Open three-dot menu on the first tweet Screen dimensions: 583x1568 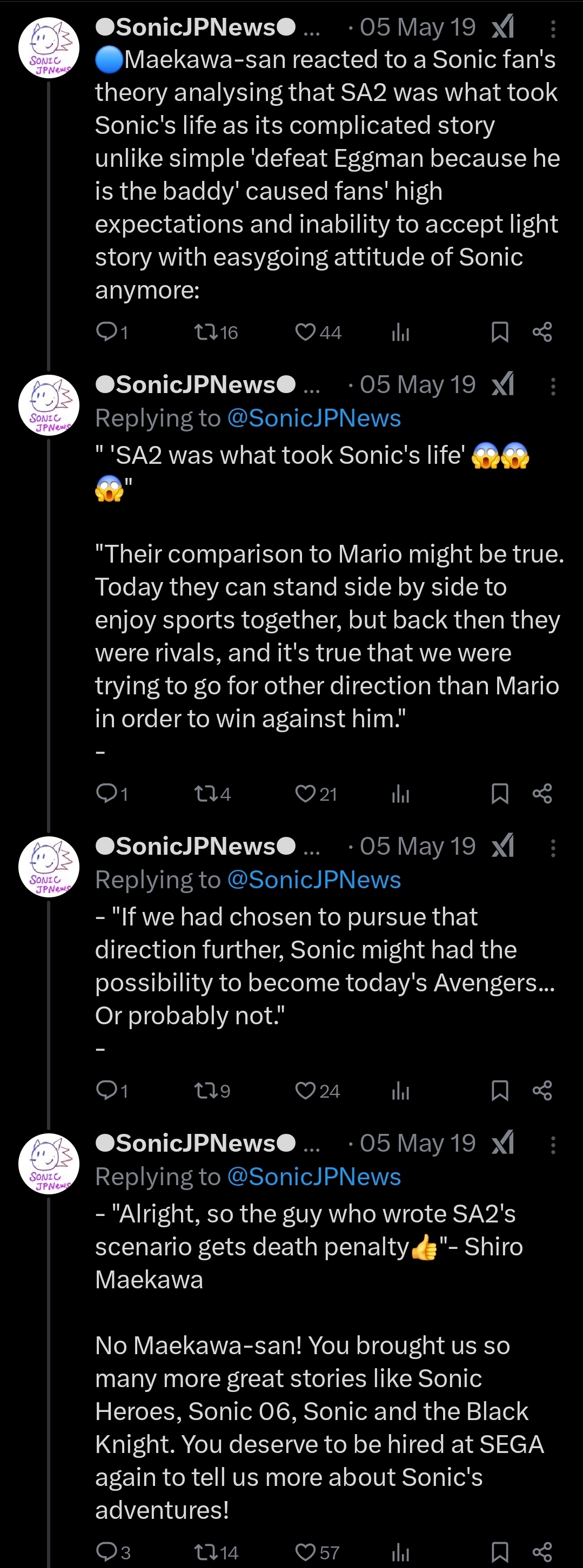click(553, 29)
